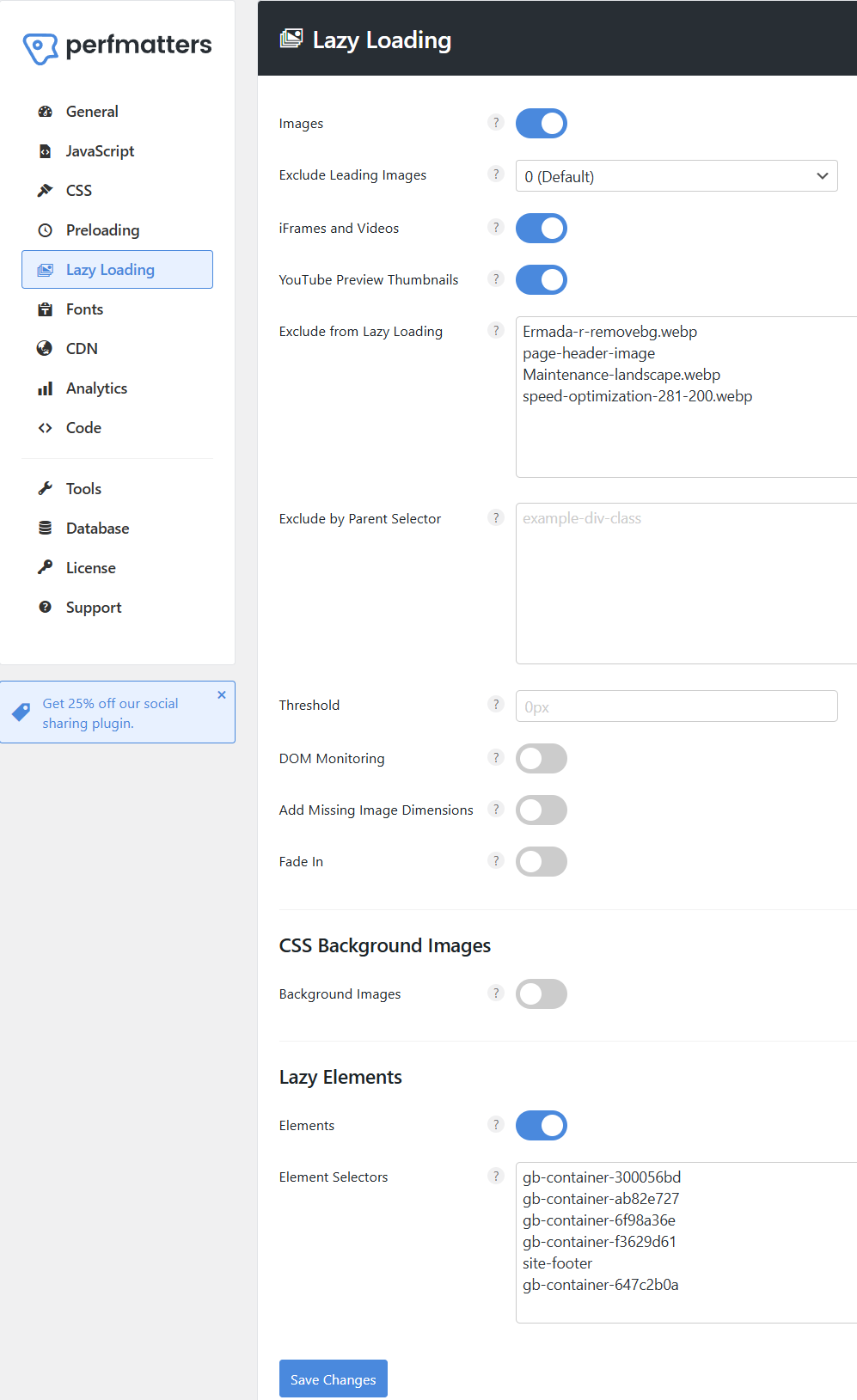Turn on the Fade In toggle
Image resolution: width=857 pixels, height=1400 pixels.
click(542, 862)
